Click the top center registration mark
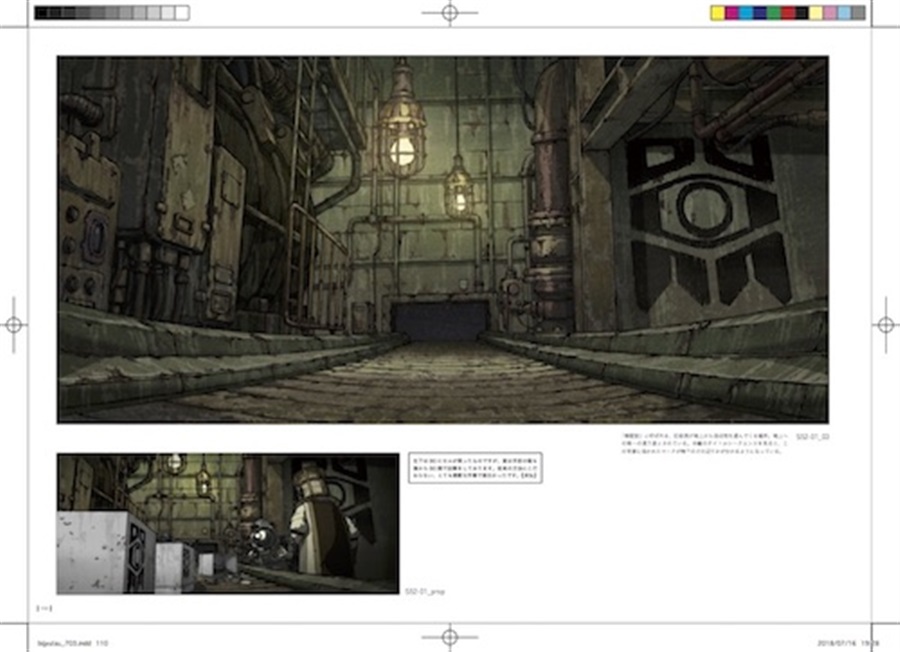Image resolution: width=900 pixels, height=652 pixels. 450,13
